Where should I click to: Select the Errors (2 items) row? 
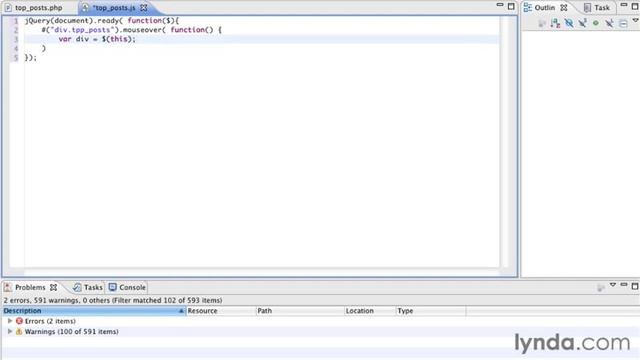tap(50, 321)
